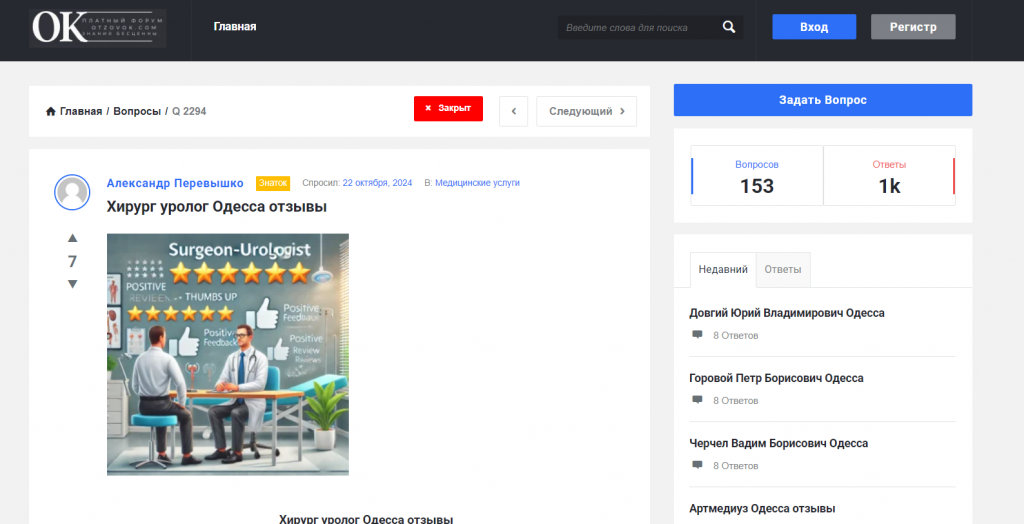Upvote the question with up arrow
Image resolution: width=1024 pixels, height=524 pixels.
[72, 238]
